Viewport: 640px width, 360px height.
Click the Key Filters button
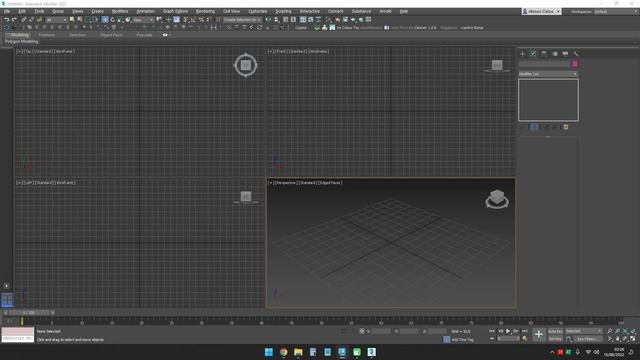click(x=589, y=339)
